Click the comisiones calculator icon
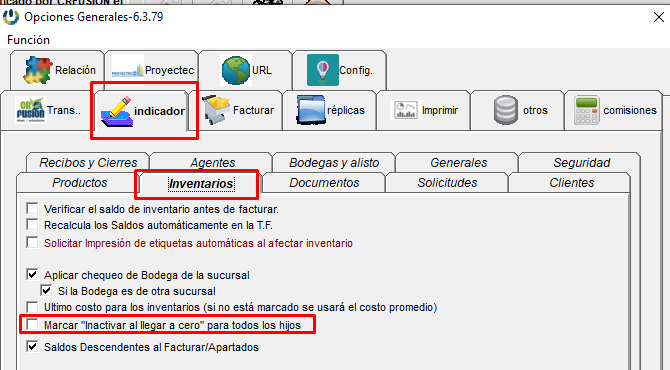Viewport: 670px width, 370px height. coord(586,110)
